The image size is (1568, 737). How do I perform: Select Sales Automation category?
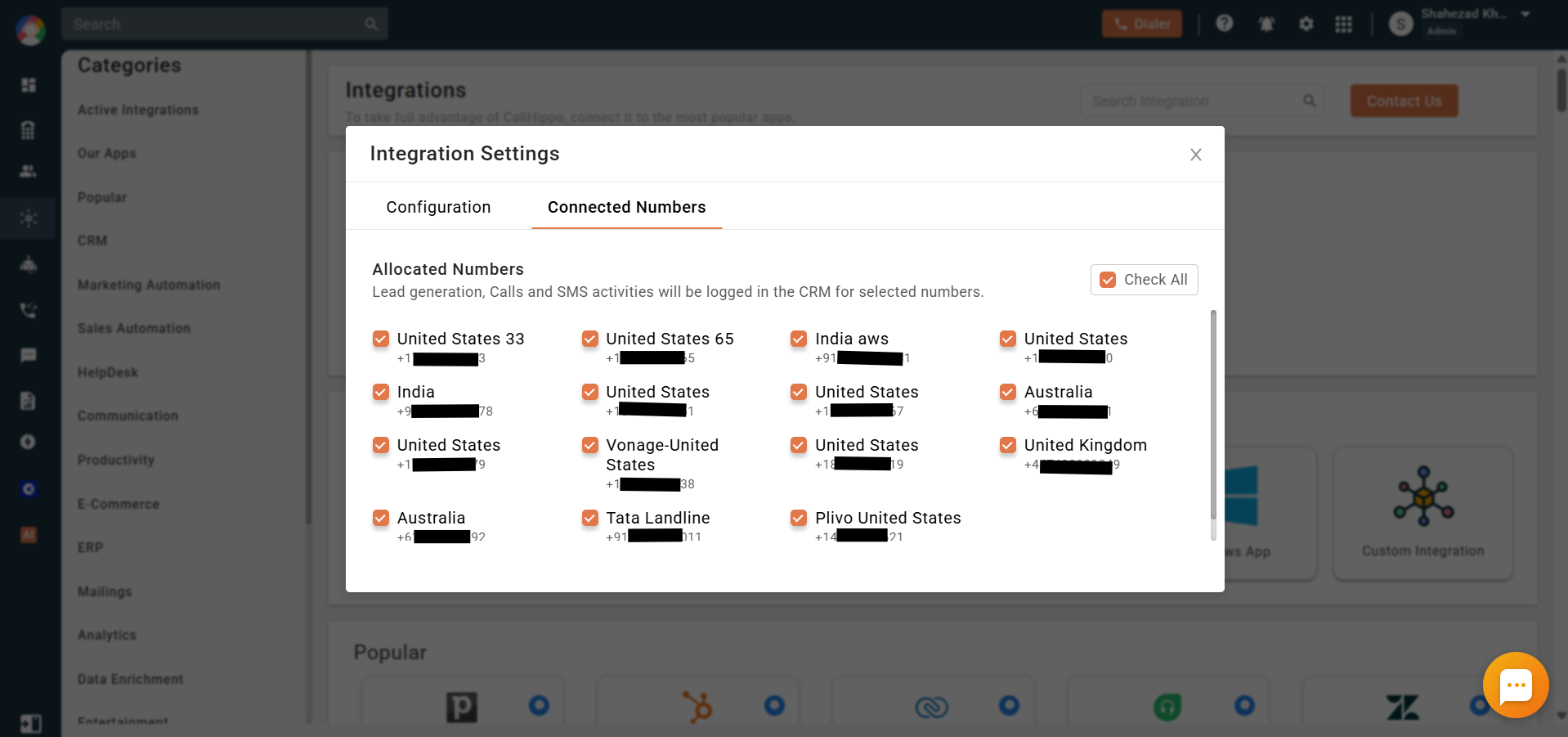click(134, 328)
